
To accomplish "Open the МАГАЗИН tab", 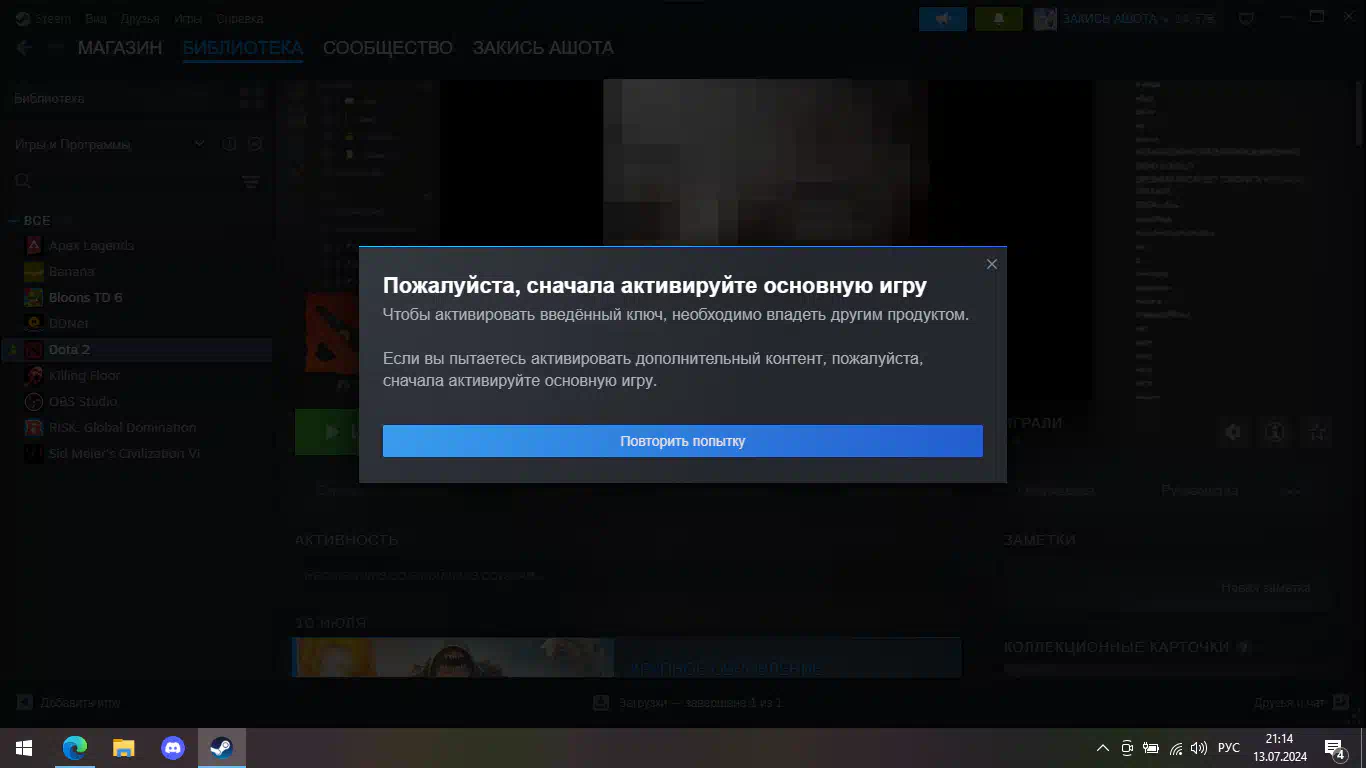I will click(120, 48).
